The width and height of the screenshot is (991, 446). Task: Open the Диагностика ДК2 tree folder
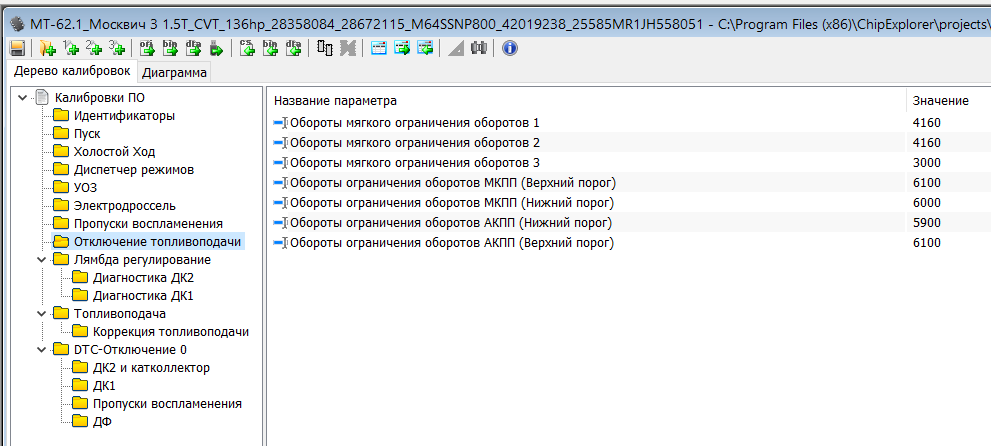click(143, 278)
